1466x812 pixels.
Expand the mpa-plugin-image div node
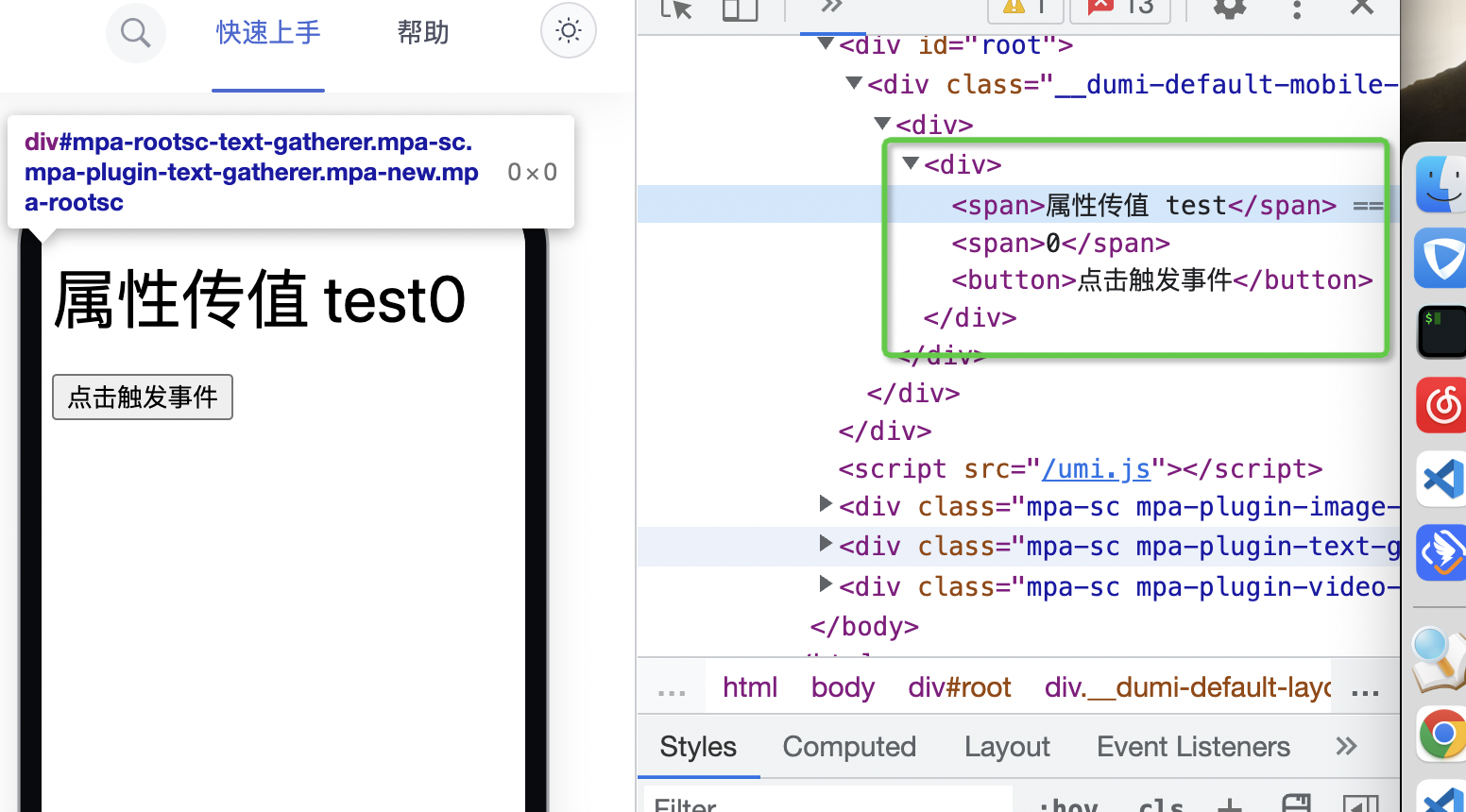click(x=826, y=504)
